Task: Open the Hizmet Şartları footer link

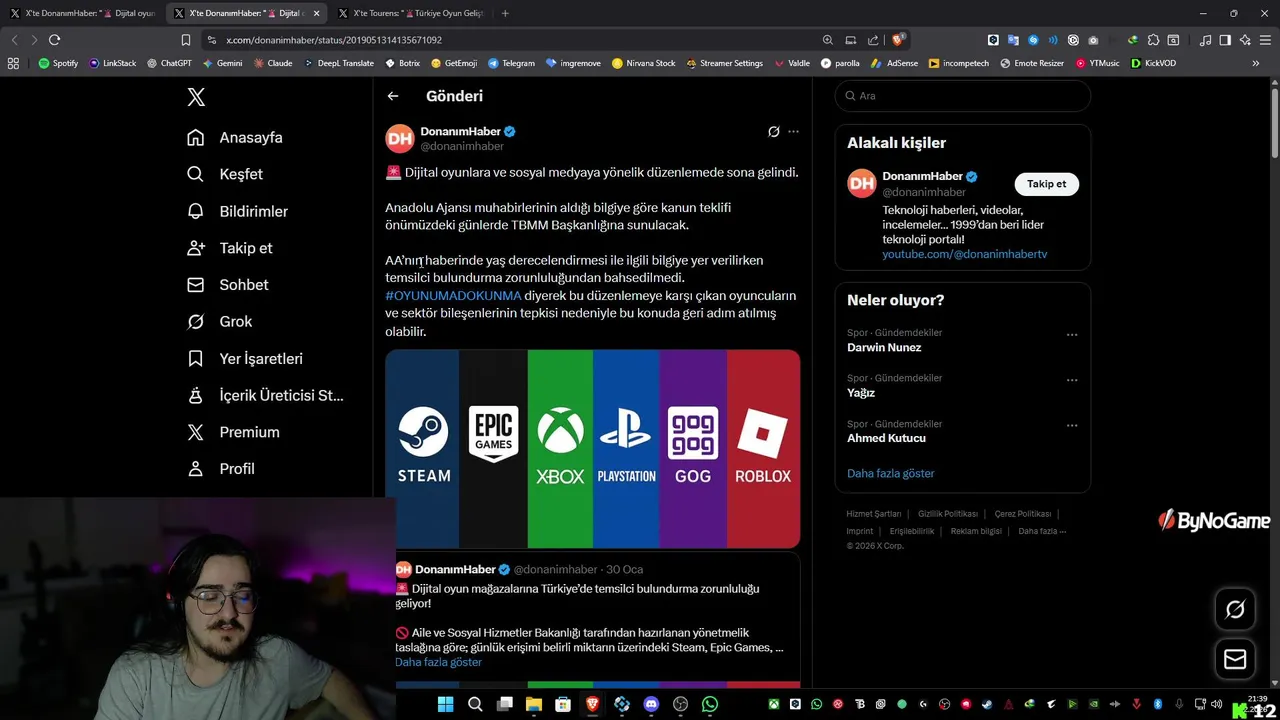Action: click(x=873, y=514)
